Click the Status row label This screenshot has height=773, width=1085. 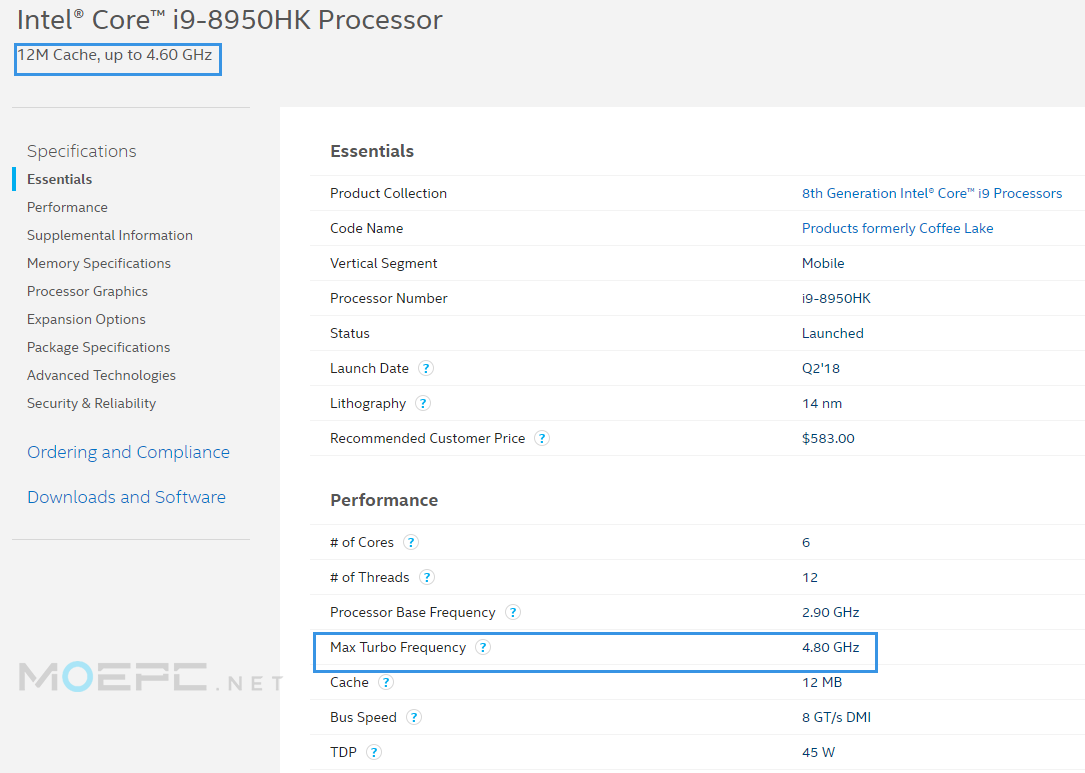pos(350,333)
